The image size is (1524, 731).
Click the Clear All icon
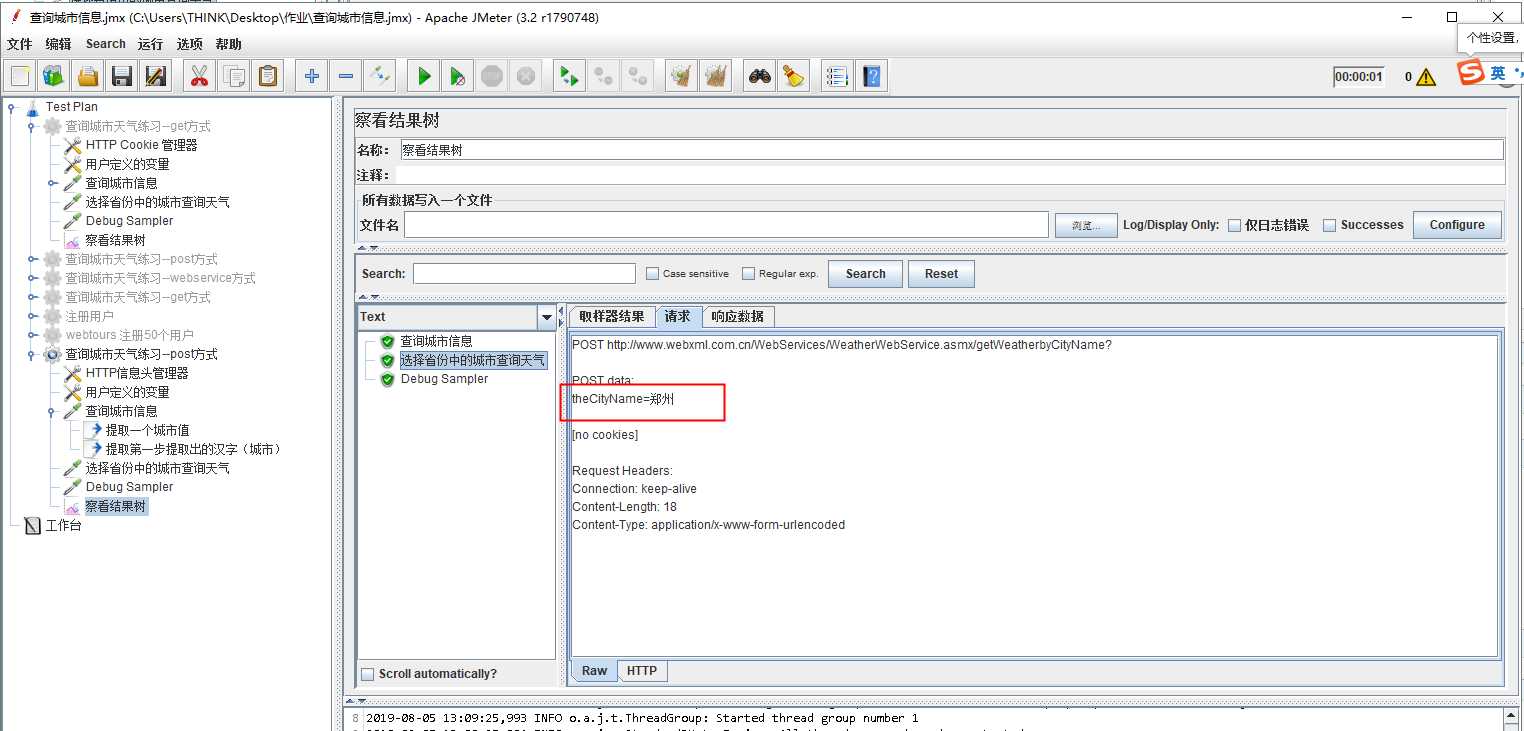pyautogui.click(x=715, y=76)
